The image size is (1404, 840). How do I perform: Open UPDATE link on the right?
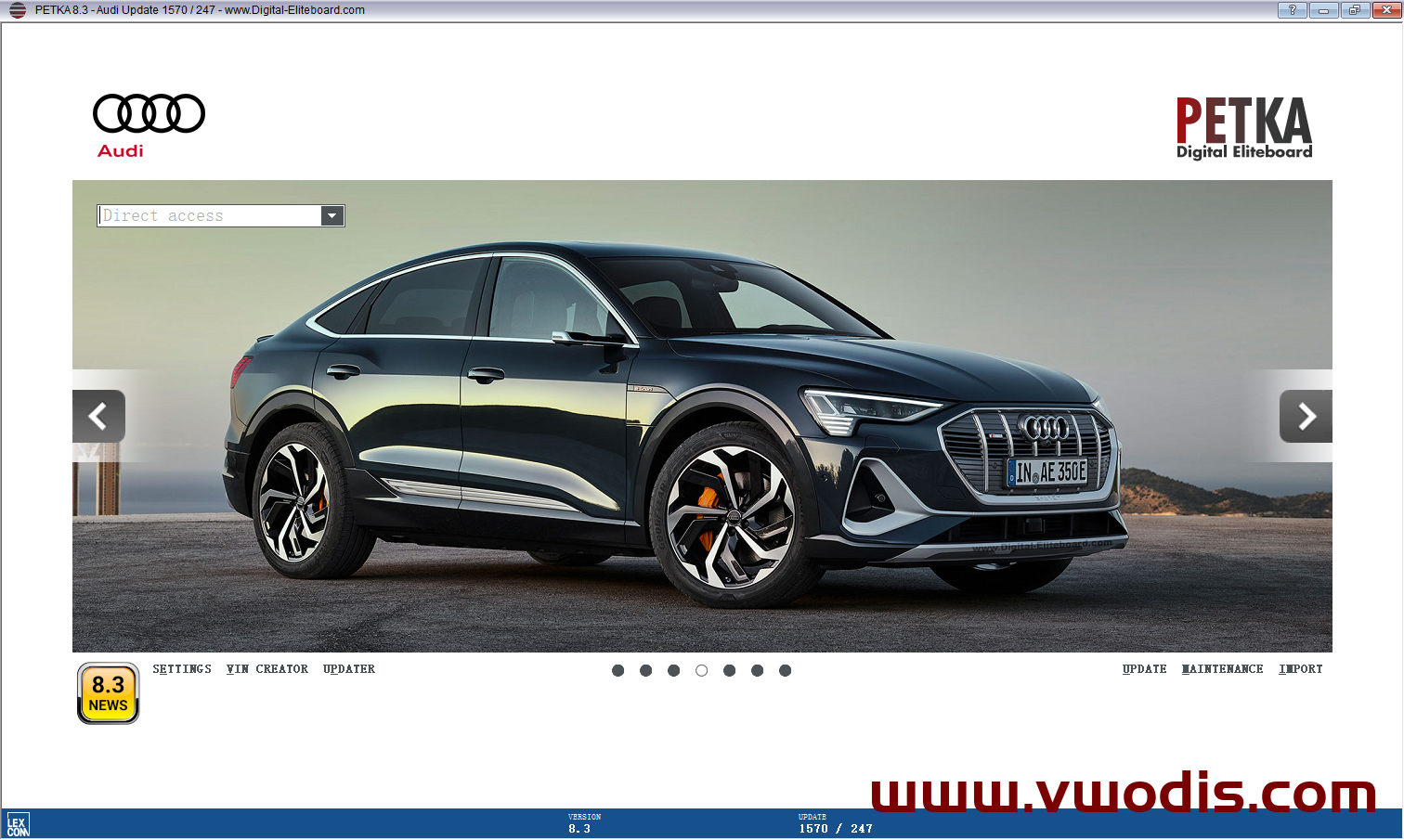(x=1145, y=669)
